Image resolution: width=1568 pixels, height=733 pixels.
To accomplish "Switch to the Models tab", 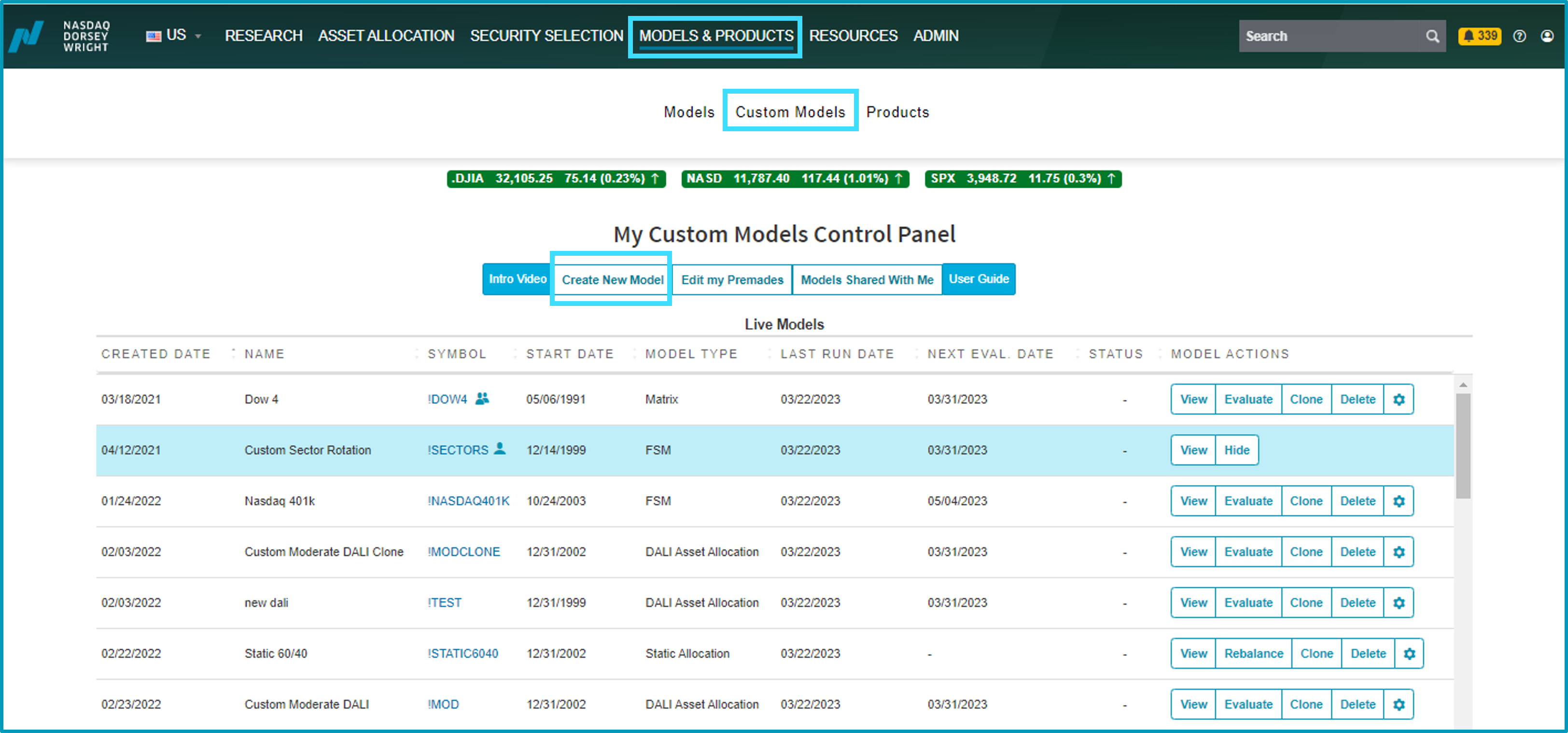I will point(689,112).
